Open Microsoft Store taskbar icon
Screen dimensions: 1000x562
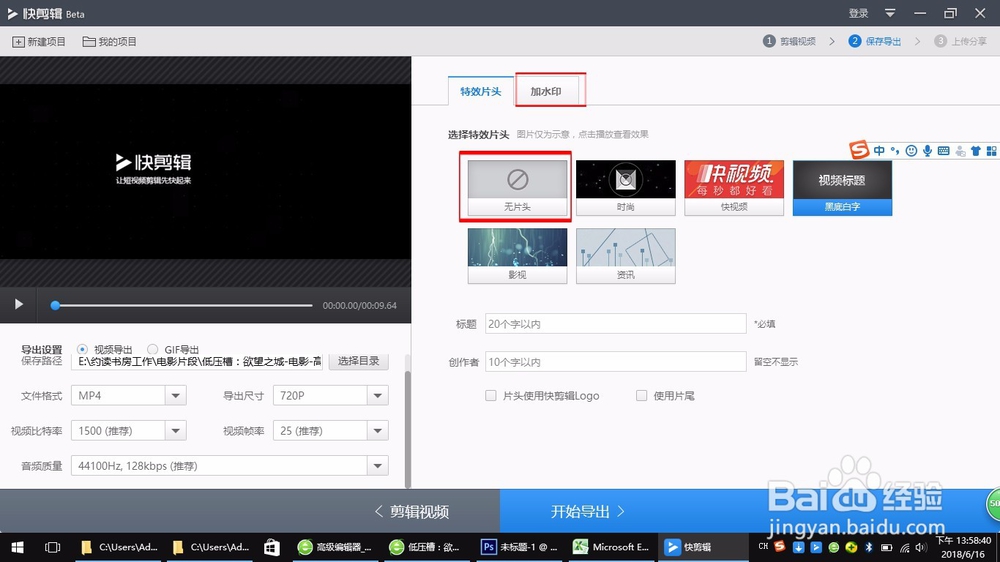pyautogui.click(x=272, y=547)
